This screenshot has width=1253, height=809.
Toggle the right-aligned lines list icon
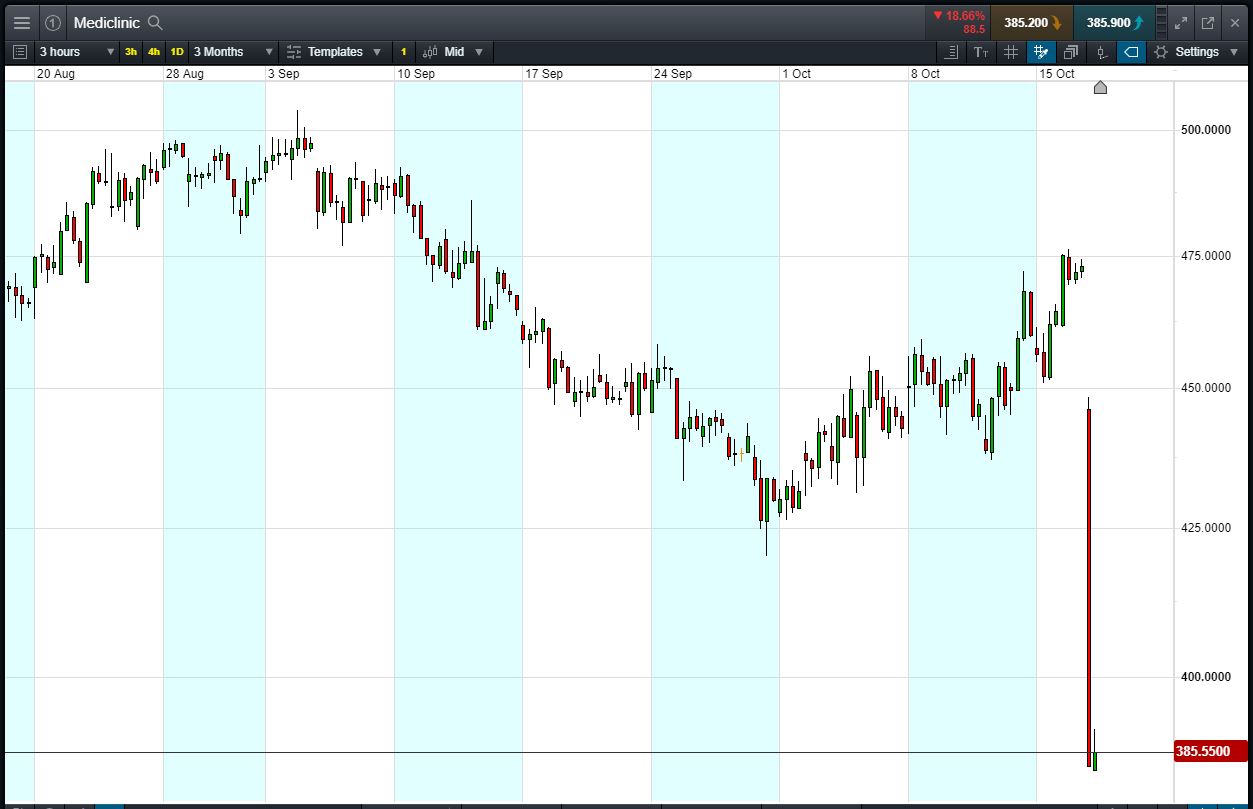[x=951, y=51]
